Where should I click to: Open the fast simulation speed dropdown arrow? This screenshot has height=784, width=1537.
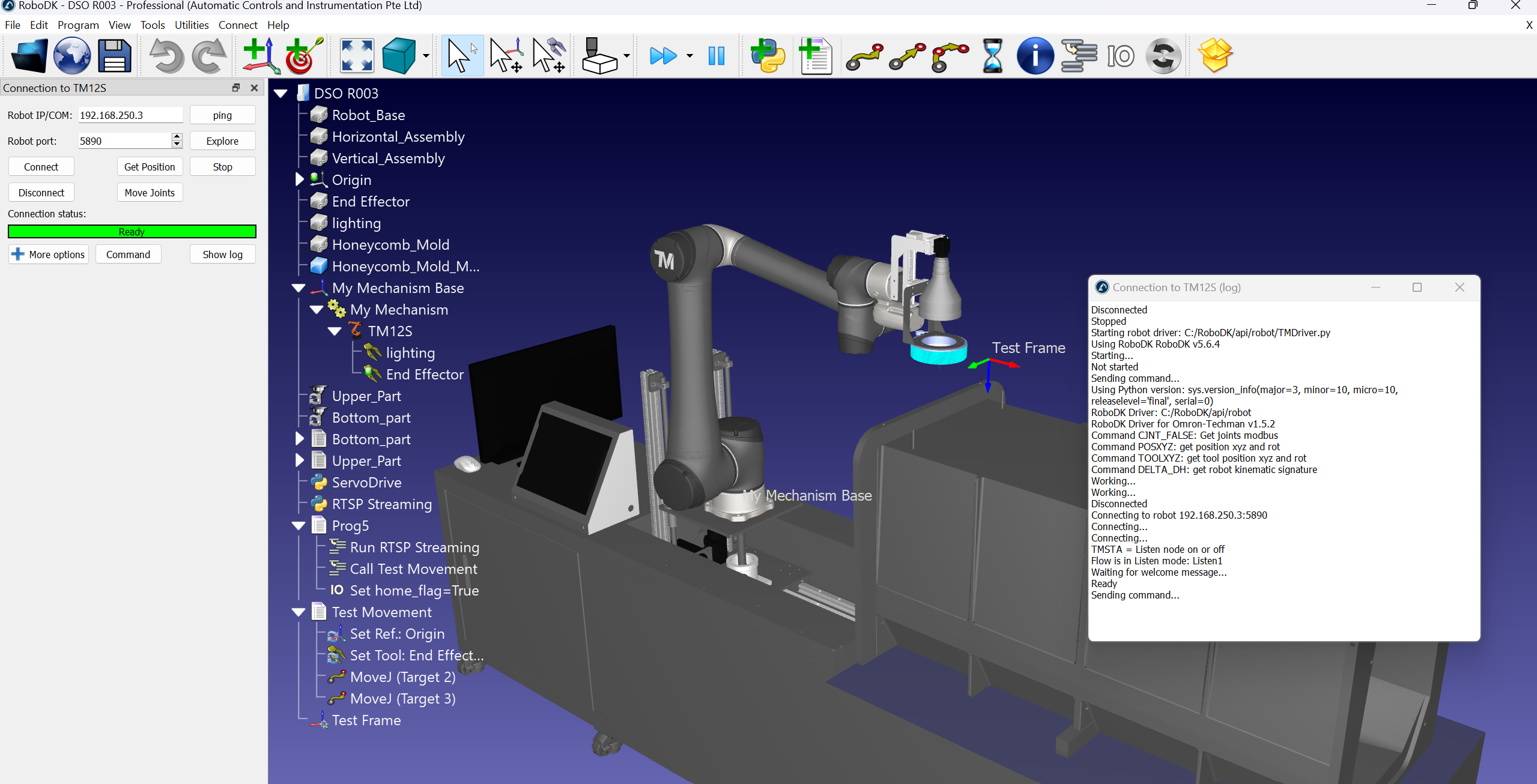pos(690,56)
